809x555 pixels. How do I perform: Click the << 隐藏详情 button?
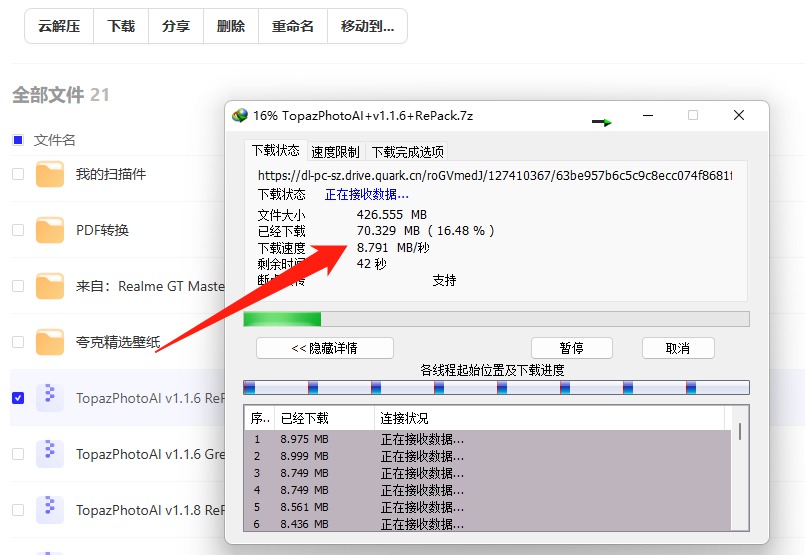pyautogui.click(x=325, y=348)
